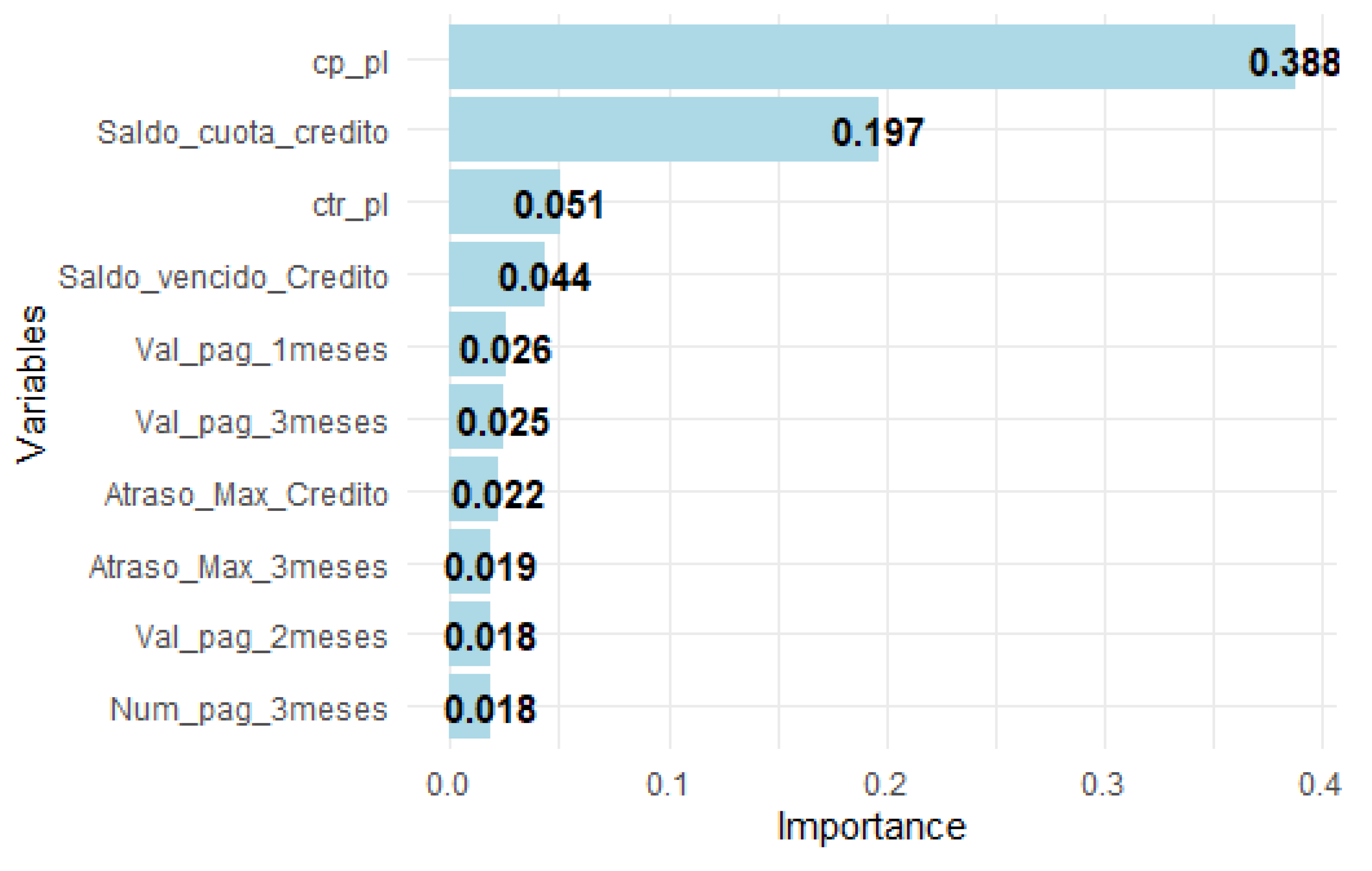Click the 0.197 value label
The height and width of the screenshot is (871, 1372).
click(x=877, y=132)
